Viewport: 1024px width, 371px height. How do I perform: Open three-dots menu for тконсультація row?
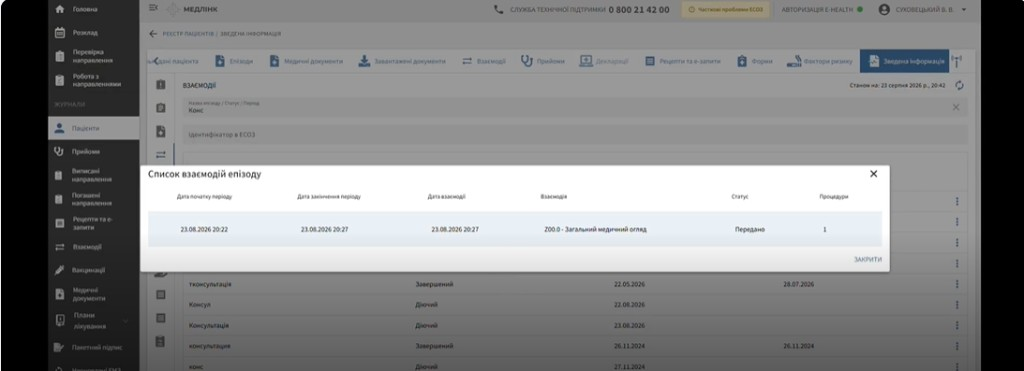[957, 284]
